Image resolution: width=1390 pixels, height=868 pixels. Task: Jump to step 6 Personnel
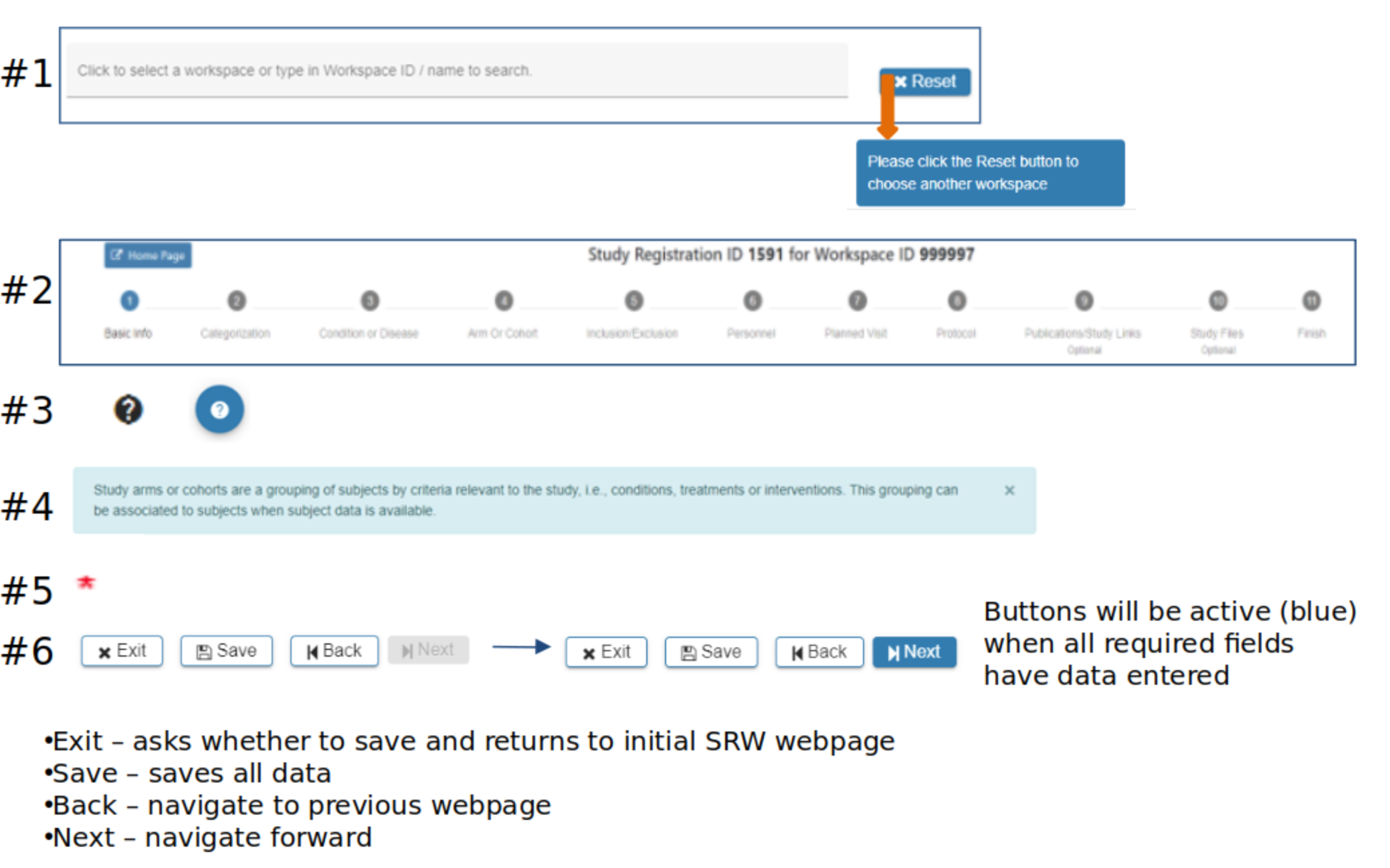click(x=753, y=301)
